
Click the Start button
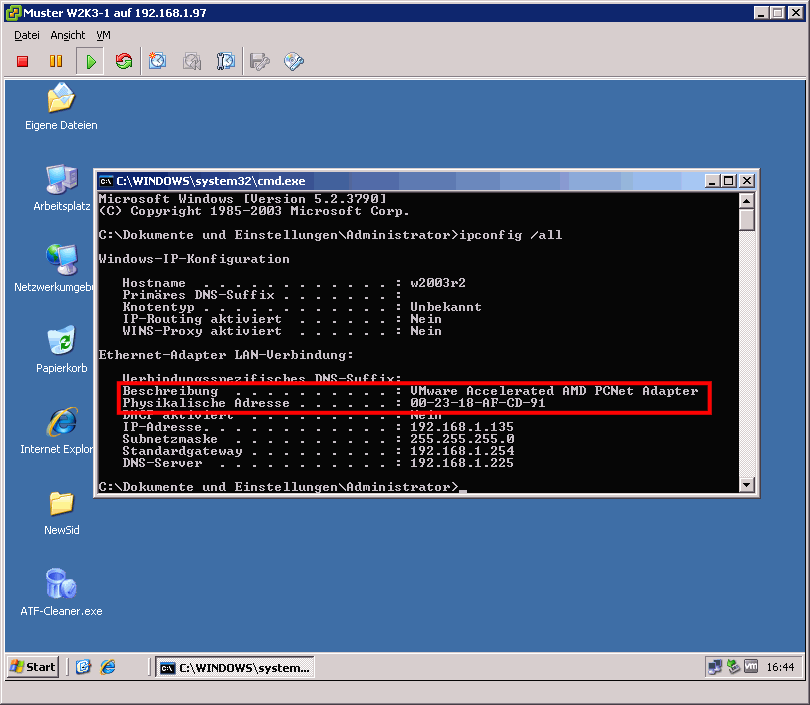coord(32,667)
